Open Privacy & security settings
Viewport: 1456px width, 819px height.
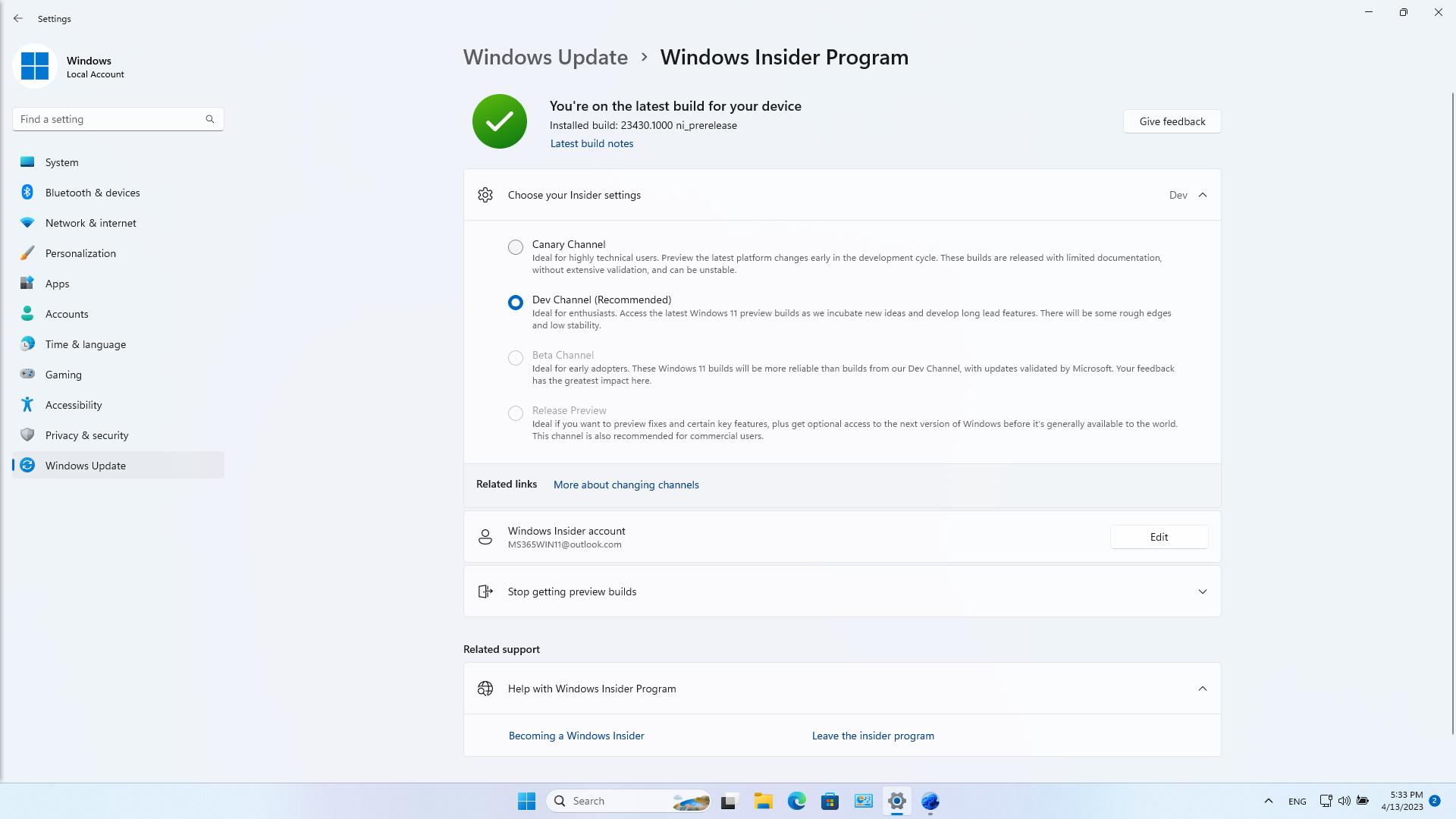pyautogui.click(x=86, y=435)
